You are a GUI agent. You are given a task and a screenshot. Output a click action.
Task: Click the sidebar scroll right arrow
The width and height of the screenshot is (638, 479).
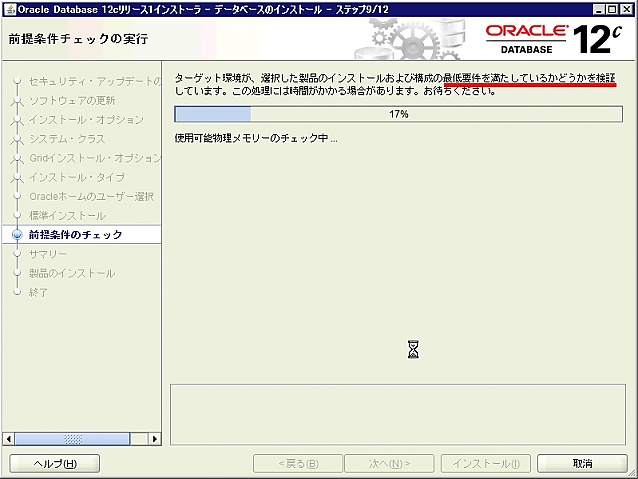(x=155, y=439)
